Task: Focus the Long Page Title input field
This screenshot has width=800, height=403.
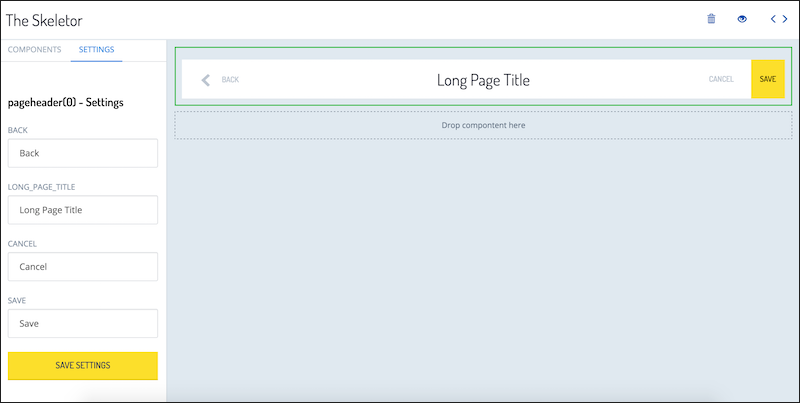Action: coord(83,210)
